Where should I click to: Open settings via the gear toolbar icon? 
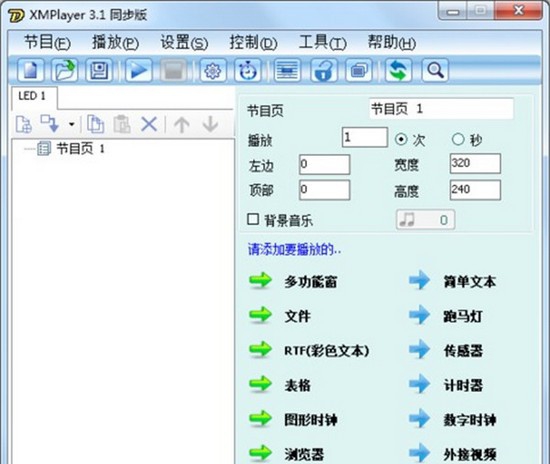click(x=213, y=70)
